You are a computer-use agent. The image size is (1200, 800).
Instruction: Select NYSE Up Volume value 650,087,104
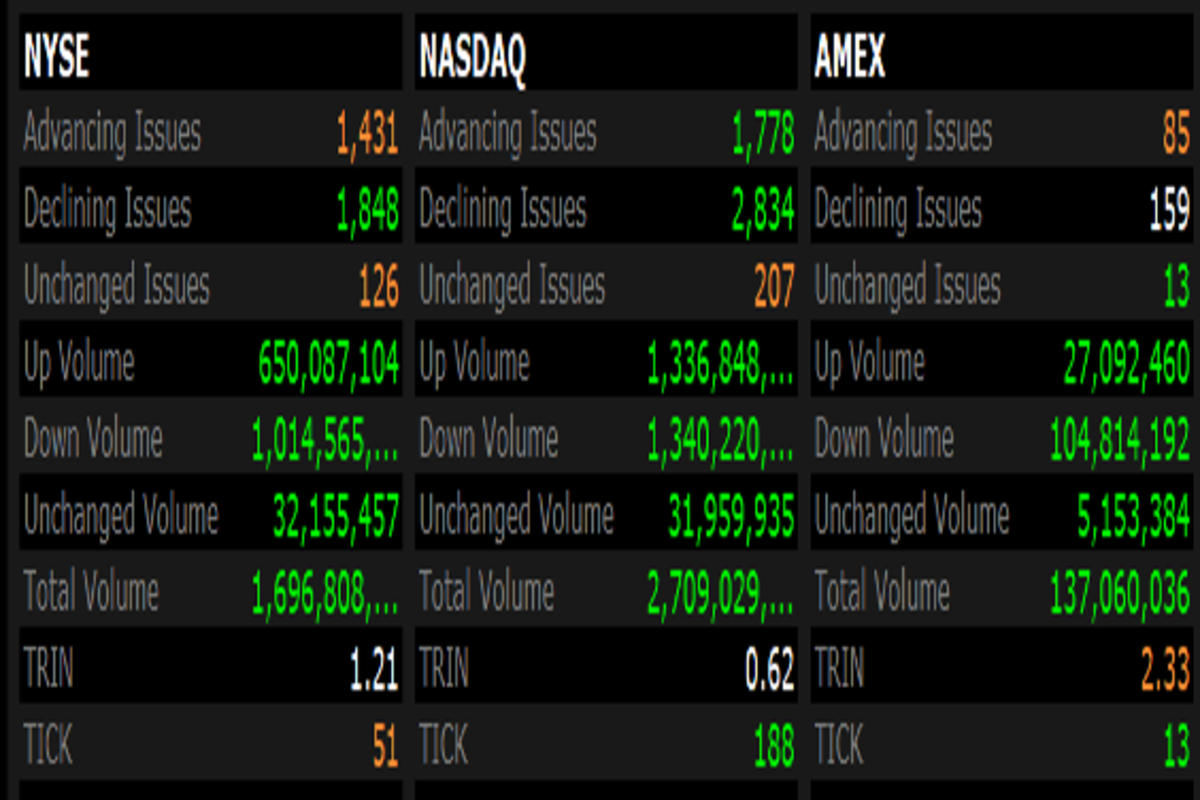(328, 363)
